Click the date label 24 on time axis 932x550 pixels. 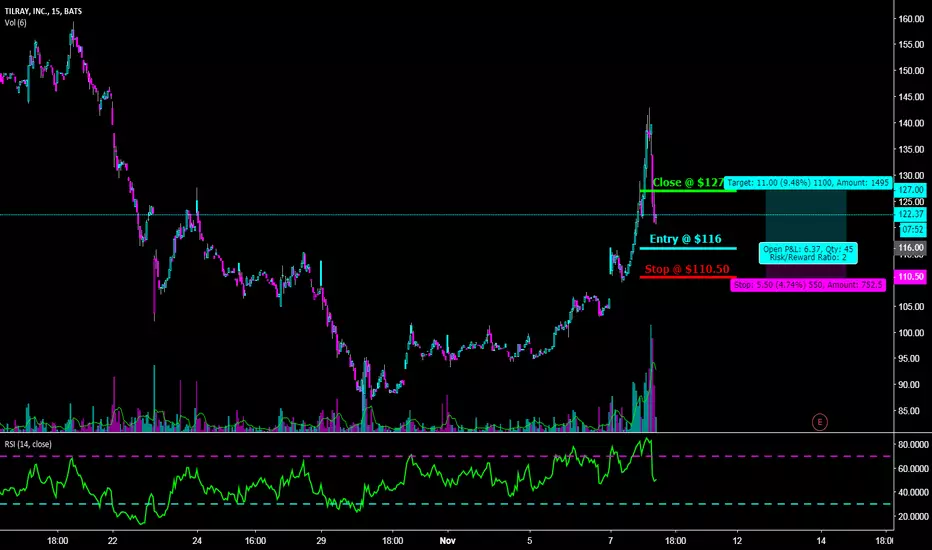point(197,540)
